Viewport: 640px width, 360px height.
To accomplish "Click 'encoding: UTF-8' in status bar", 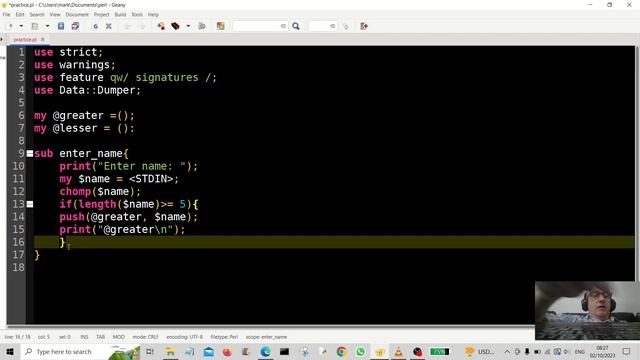I will pyautogui.click(x=184, y=337).
